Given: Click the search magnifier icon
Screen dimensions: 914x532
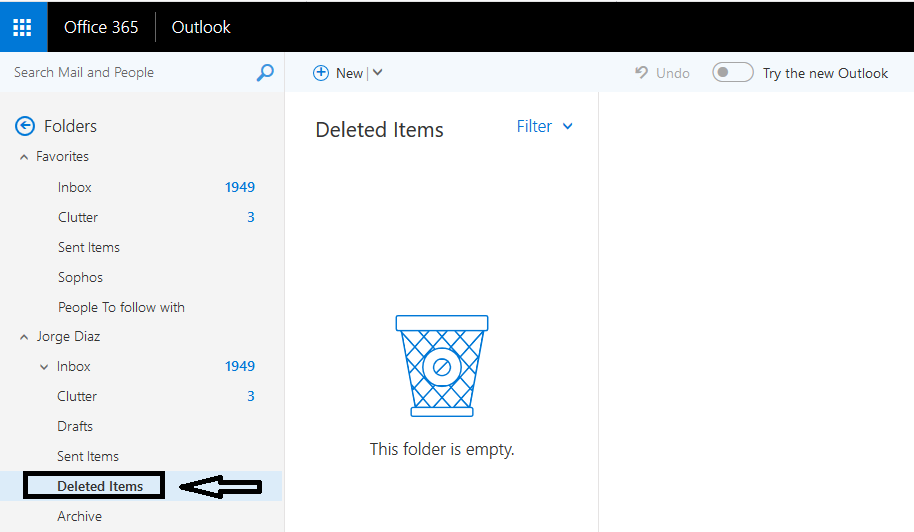Looking at the screenshot, I should (265, 73).
